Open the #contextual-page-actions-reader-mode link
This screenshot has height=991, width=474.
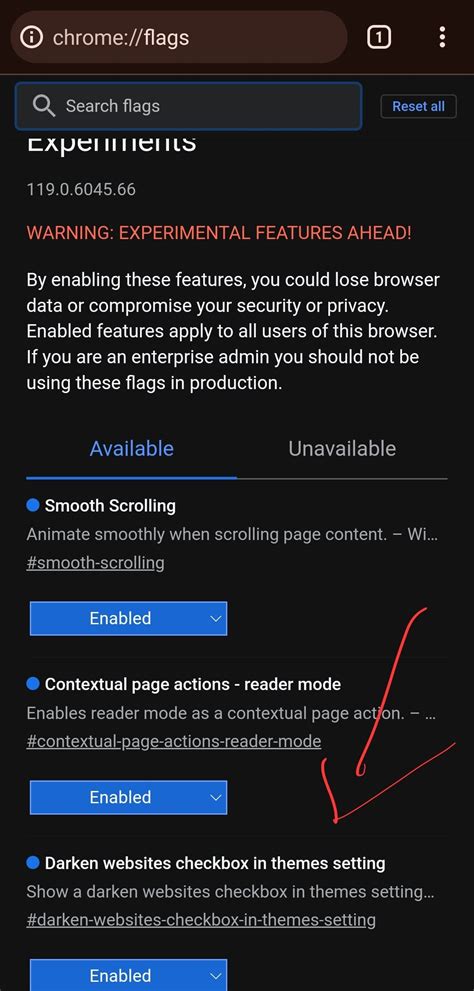tap(174, 741)
